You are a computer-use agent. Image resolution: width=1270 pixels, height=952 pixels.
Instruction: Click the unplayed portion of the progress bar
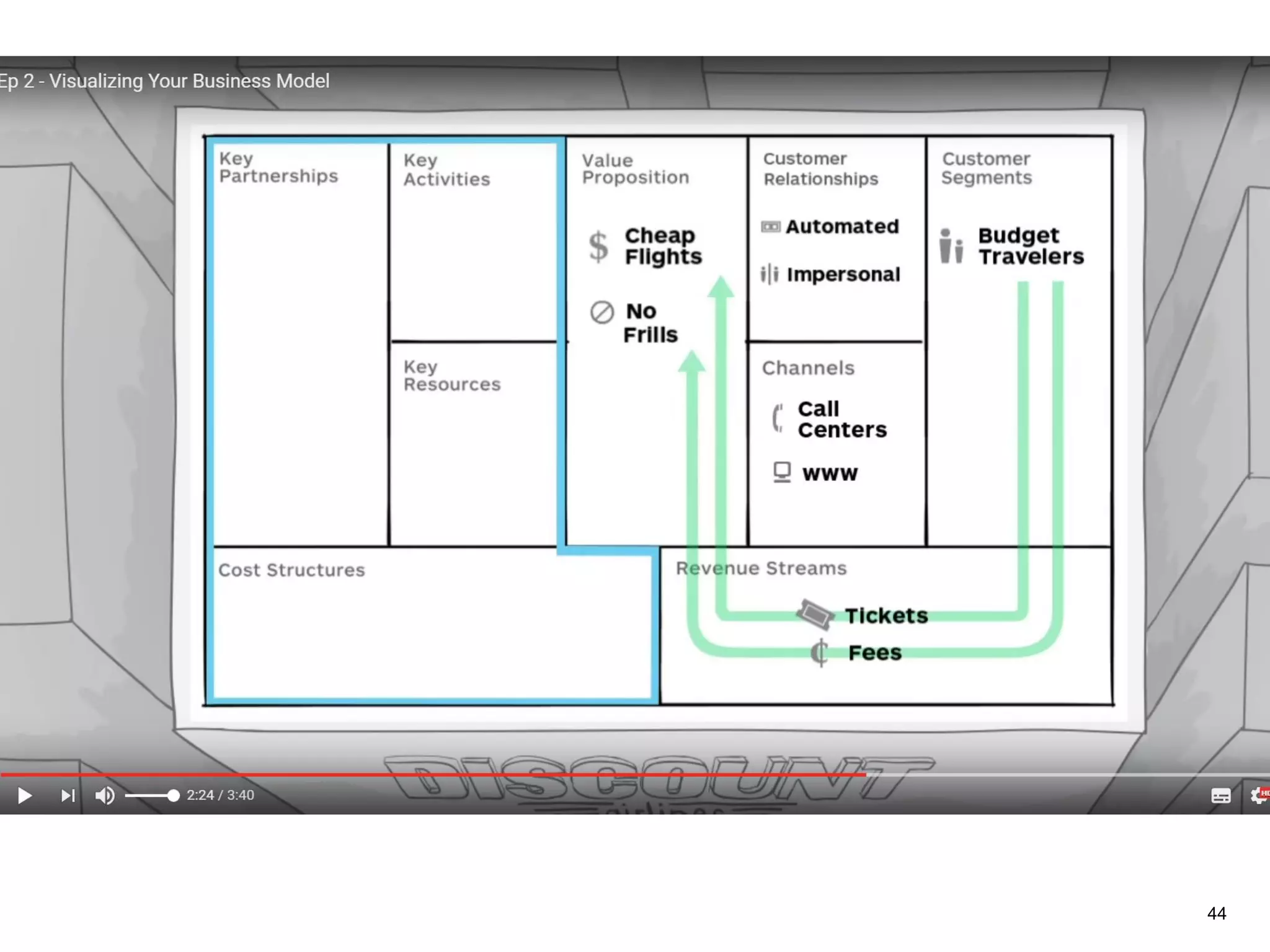(1067, 775)
